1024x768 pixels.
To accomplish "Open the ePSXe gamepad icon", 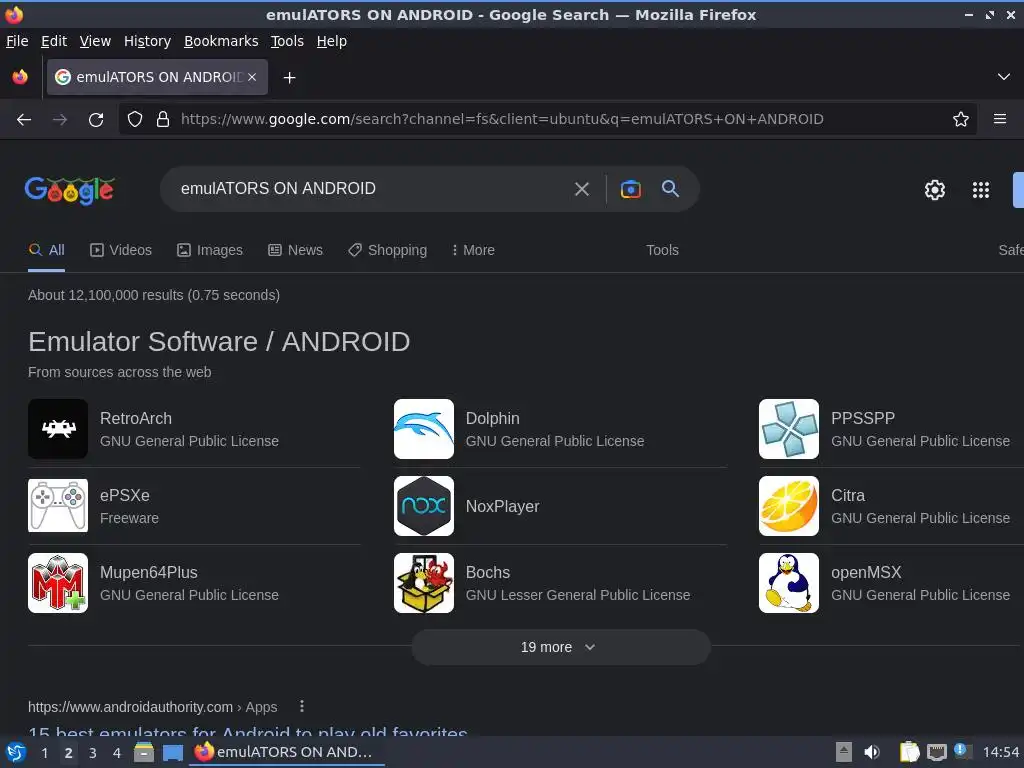I will point(58,506).
